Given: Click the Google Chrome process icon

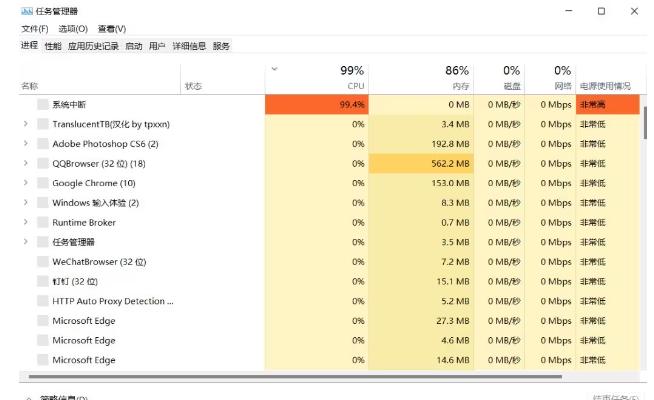Looking at the screenshot, I should 43,183.
